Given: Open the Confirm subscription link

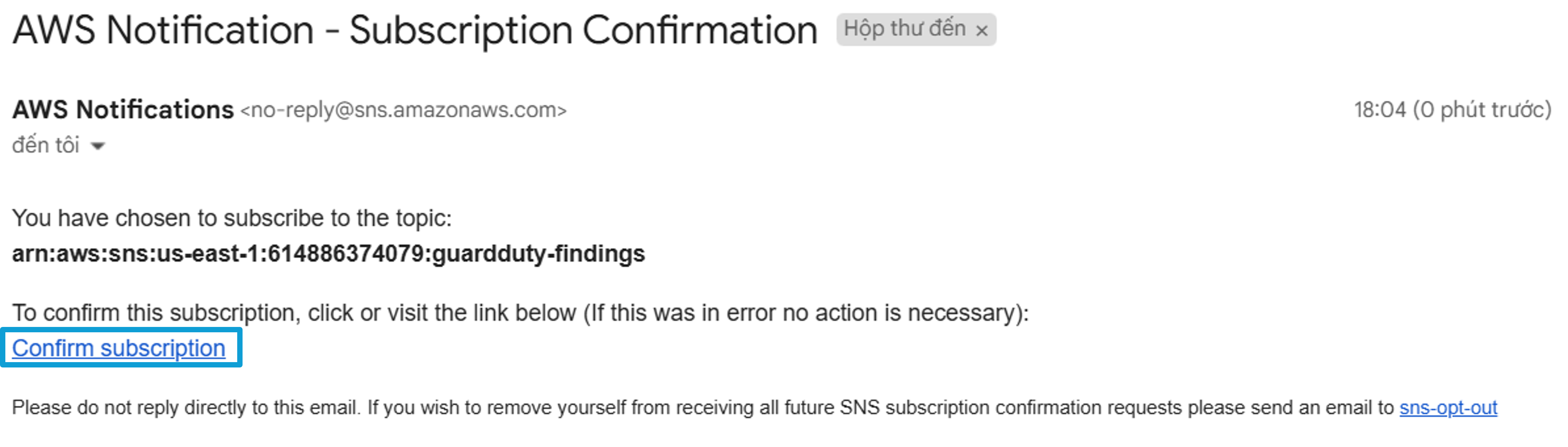Looking at the screenshot, I should pyautogui.click(x=119, y=348).
